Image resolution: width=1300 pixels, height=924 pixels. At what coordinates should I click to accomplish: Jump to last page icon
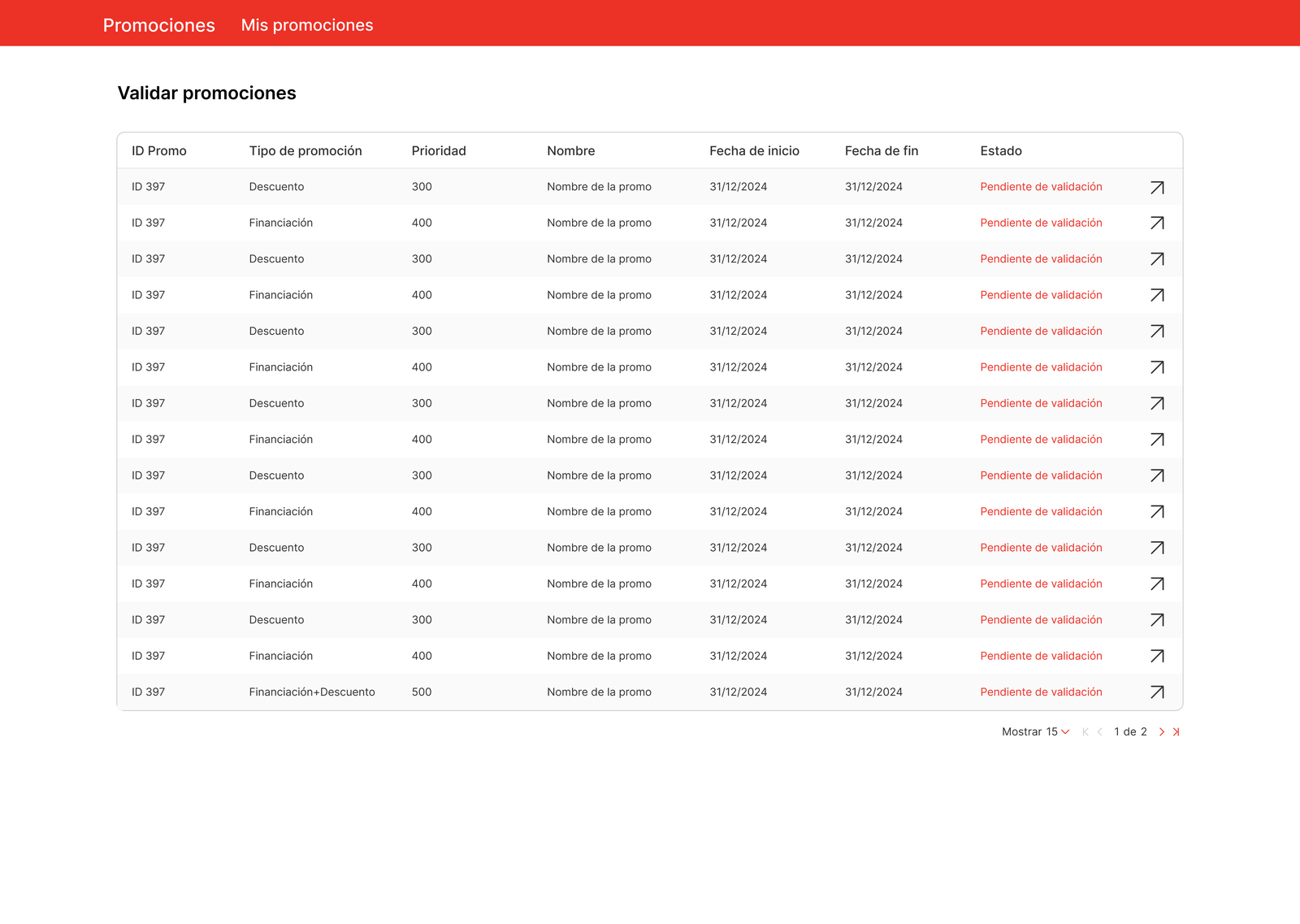point(1176,732)
